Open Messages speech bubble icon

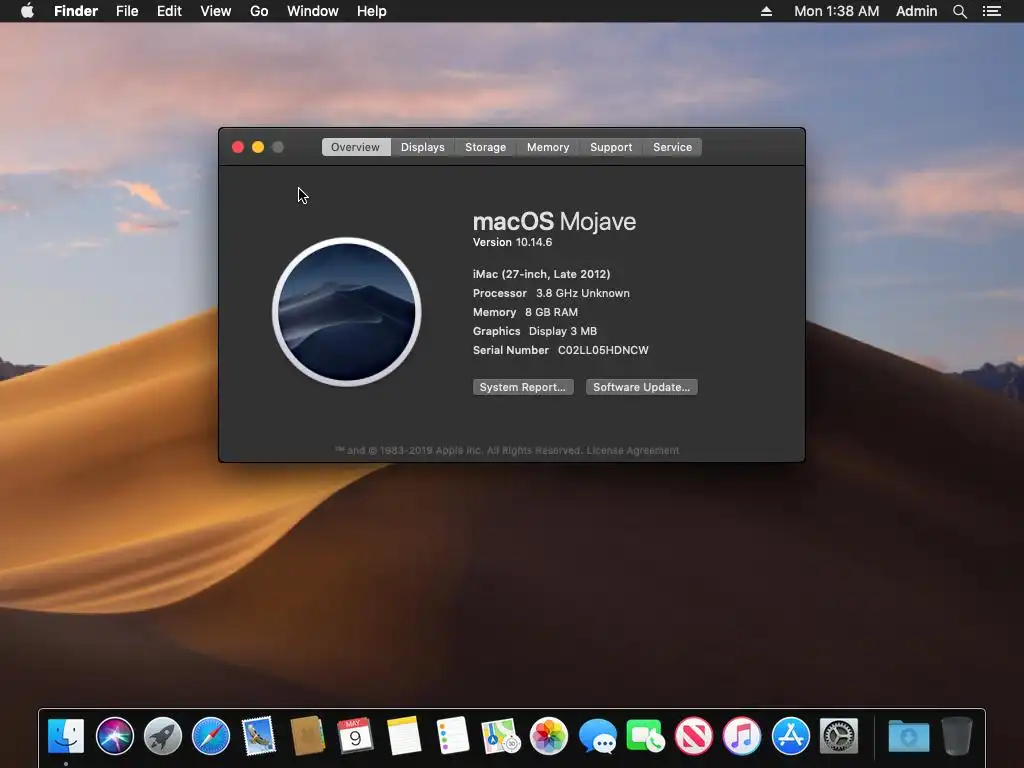click(x=597, y=736)
